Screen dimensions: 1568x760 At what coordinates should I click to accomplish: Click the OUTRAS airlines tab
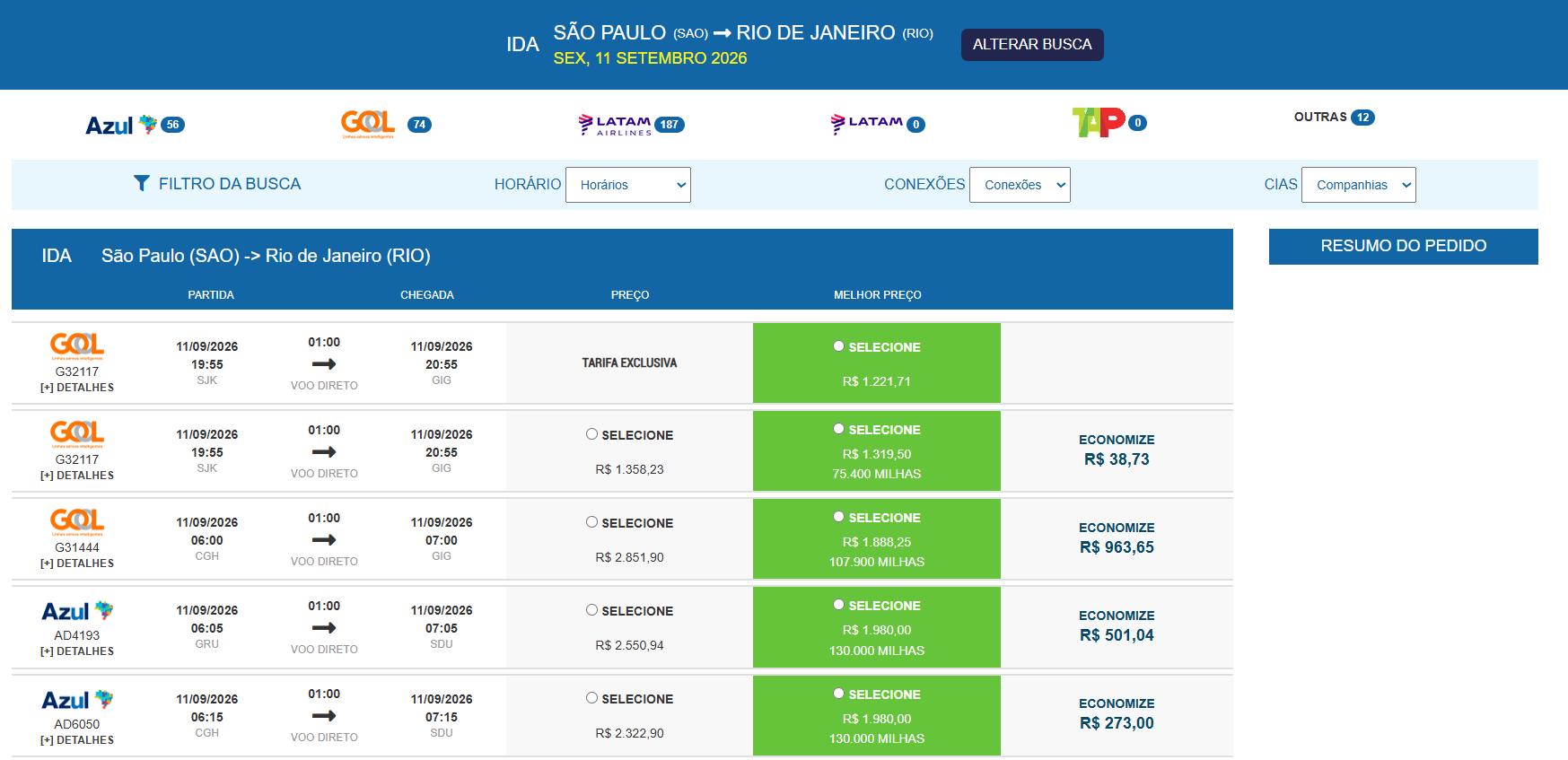tap(1320, 118)
